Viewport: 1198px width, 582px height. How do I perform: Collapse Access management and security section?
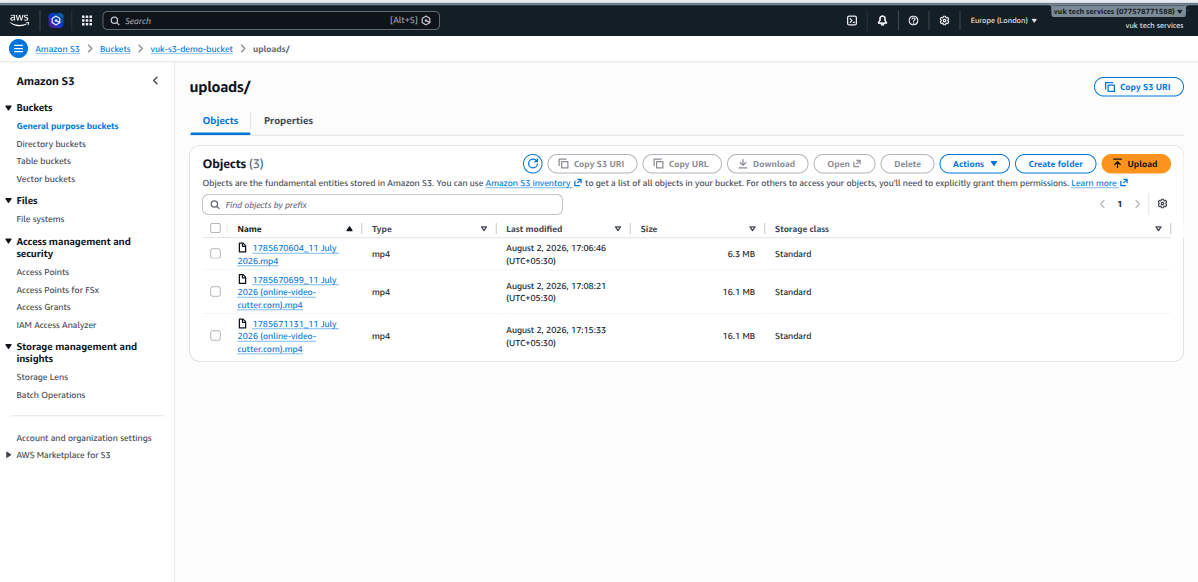(8, 242)
